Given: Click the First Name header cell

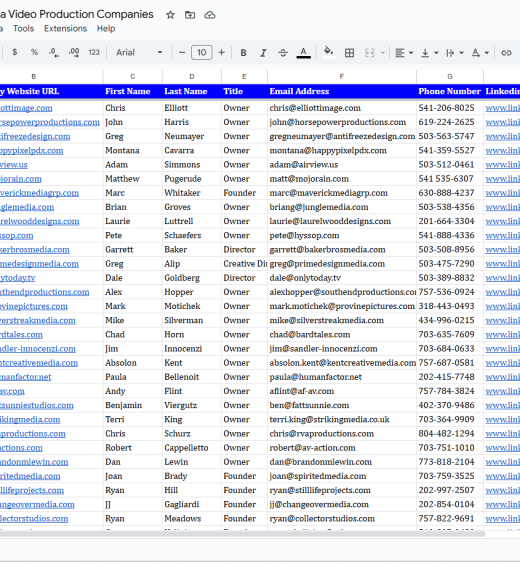Looking at the screenshot, I should point(133,91).
